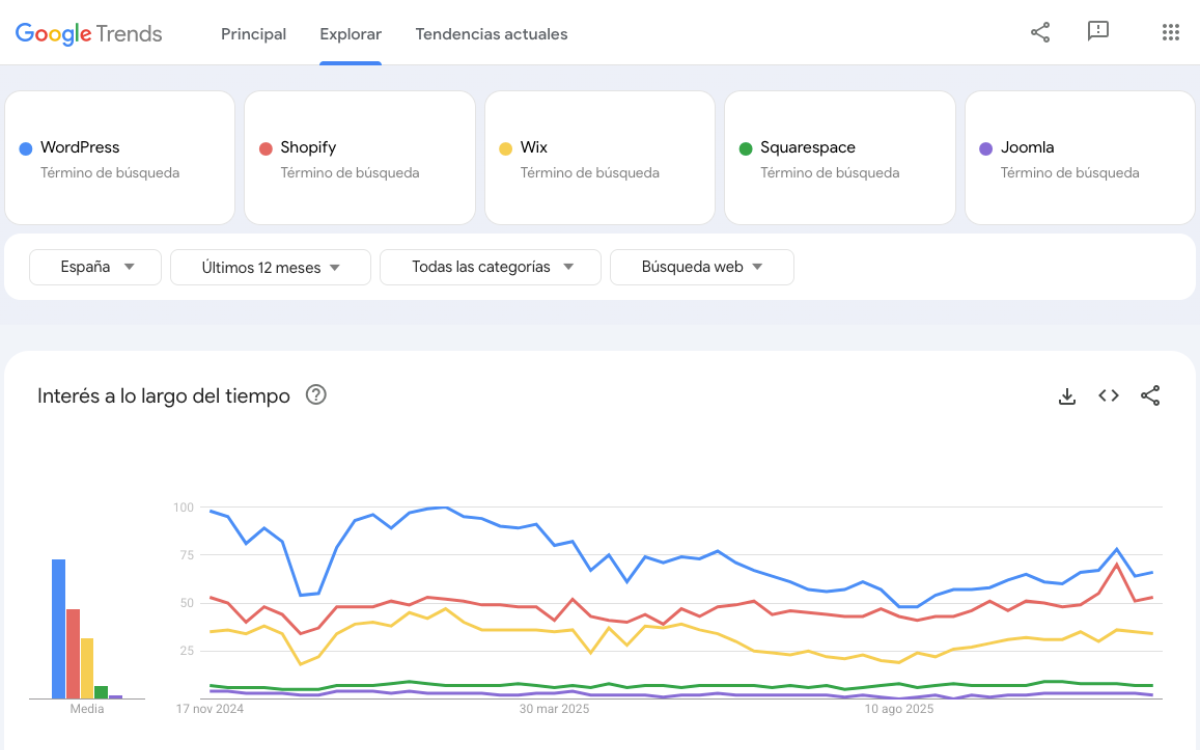Click the green Squarespace average bar

[x=101, y=692]
